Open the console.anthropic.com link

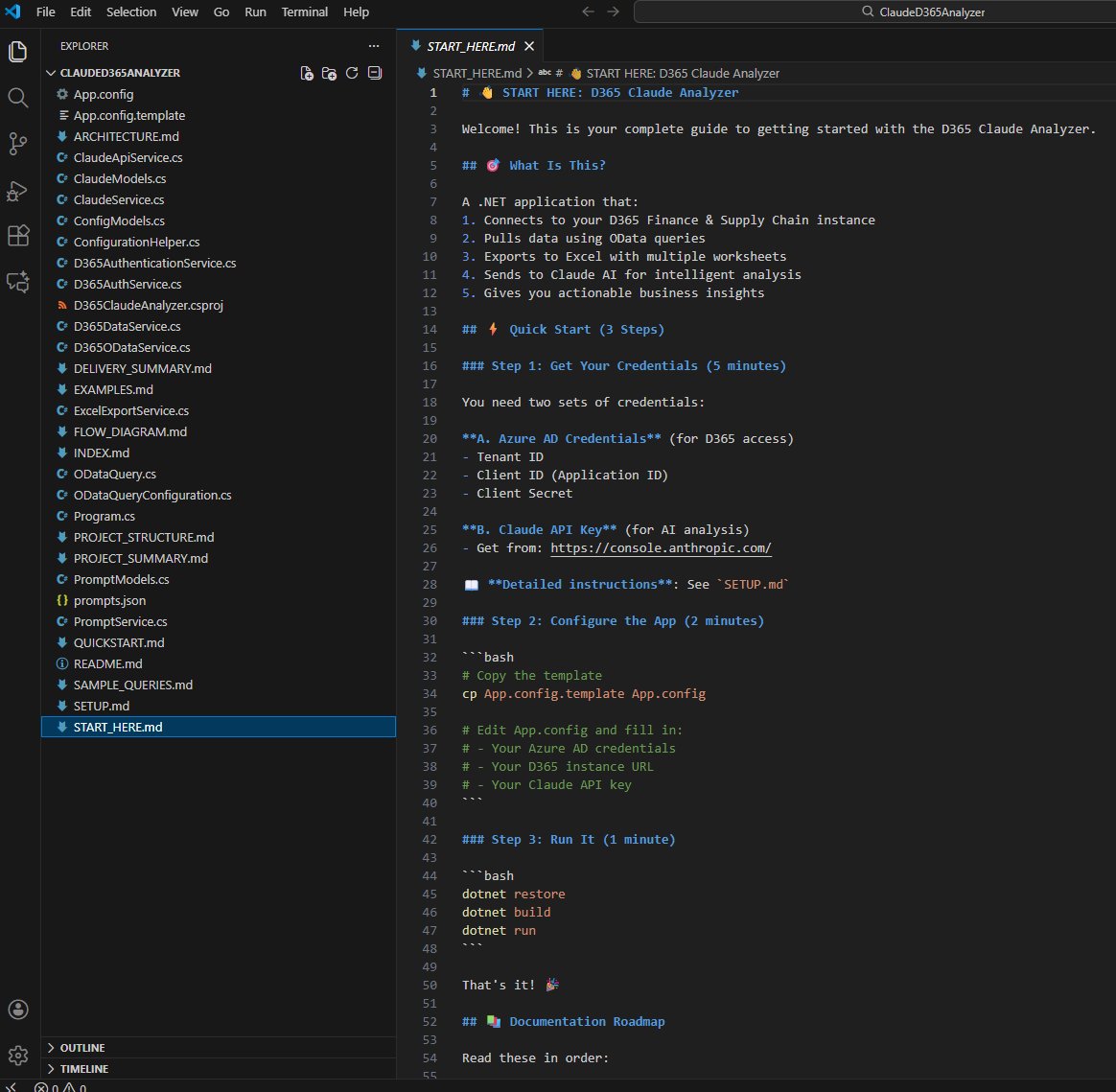661,548
